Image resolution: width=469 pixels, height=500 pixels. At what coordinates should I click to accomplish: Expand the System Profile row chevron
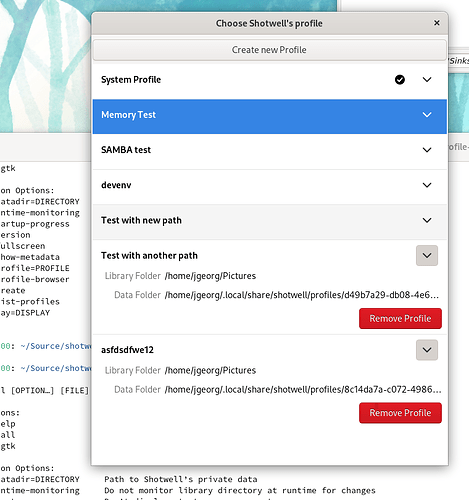[427, 80]
